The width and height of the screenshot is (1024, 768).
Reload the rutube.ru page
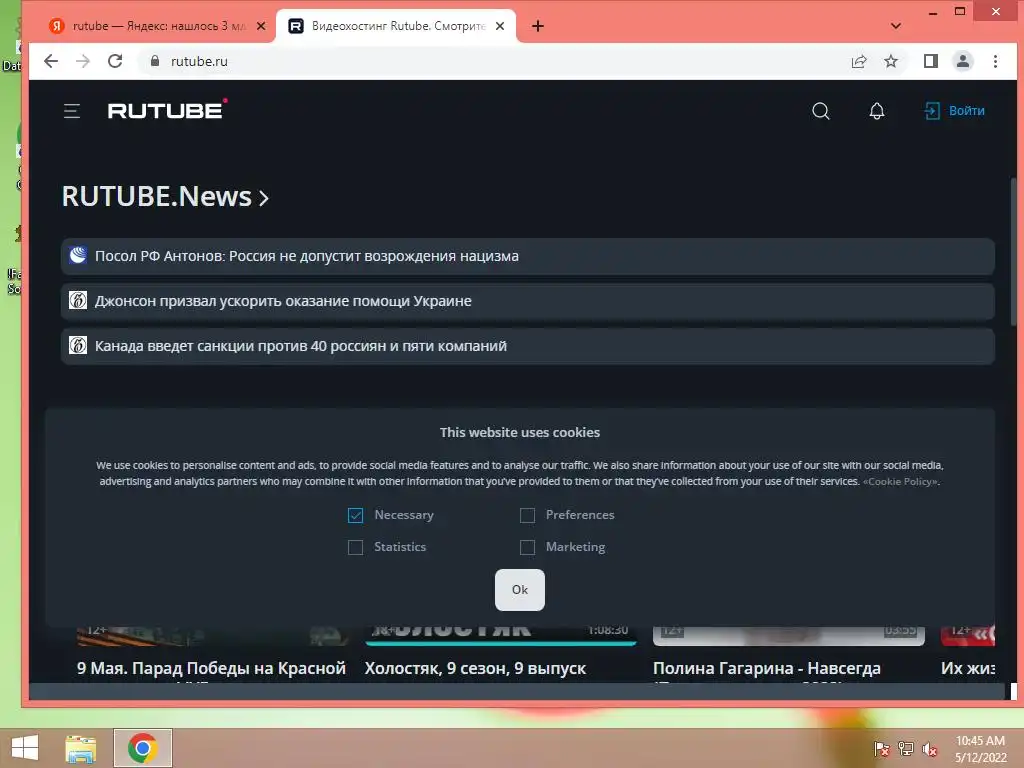[x=116, y=61]
